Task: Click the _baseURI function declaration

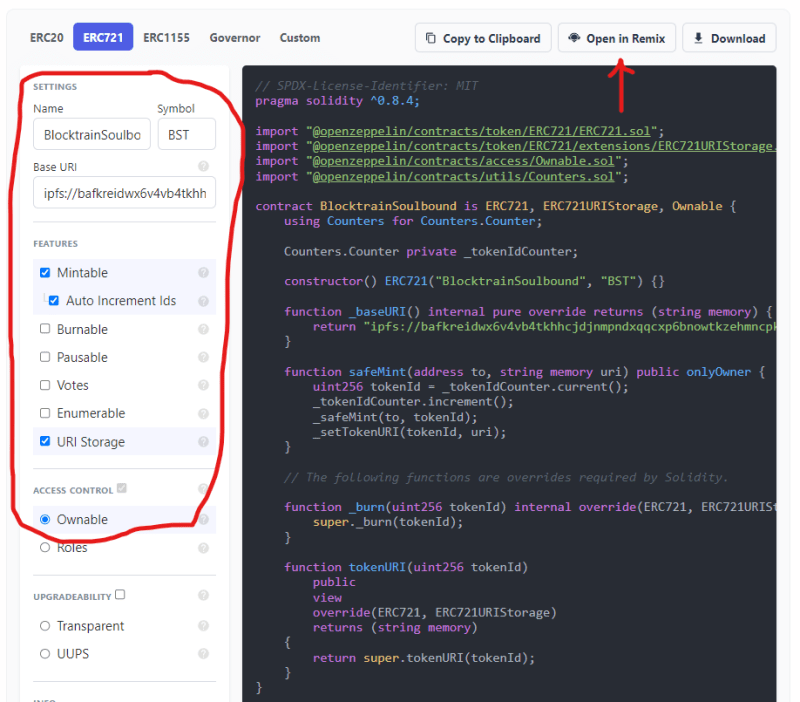Action: (529, 312)
